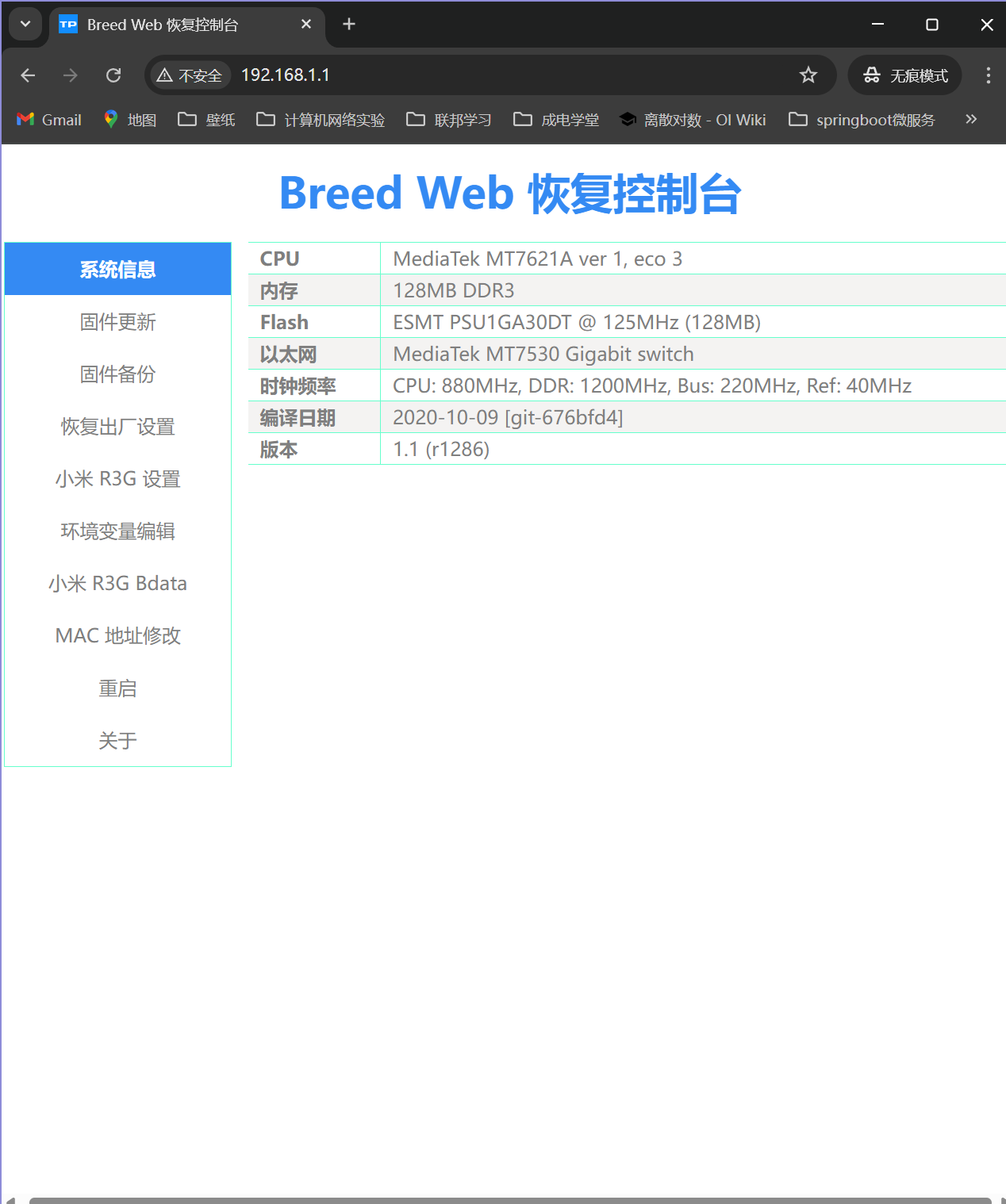Viewport: 1006px width, 1204px height.
Task: Open the 关于 page
Action: [117, 740]
